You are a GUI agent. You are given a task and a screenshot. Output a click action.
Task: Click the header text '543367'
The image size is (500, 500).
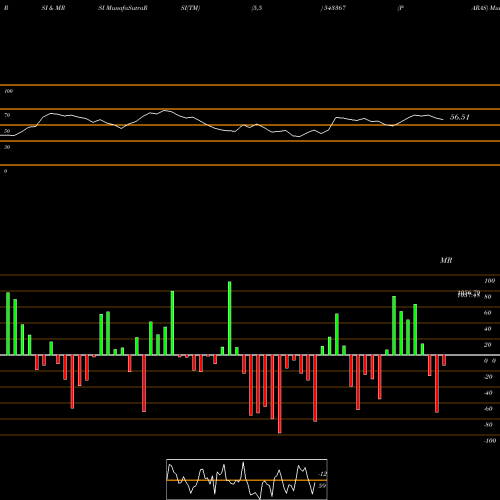tap(335, 8)
